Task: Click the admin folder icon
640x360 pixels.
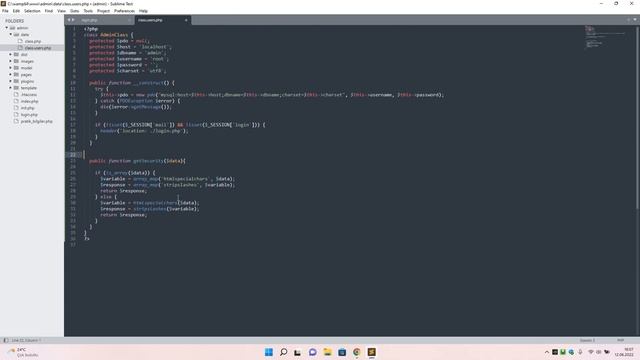Action: pyautogui.click(x=12, y=28)
